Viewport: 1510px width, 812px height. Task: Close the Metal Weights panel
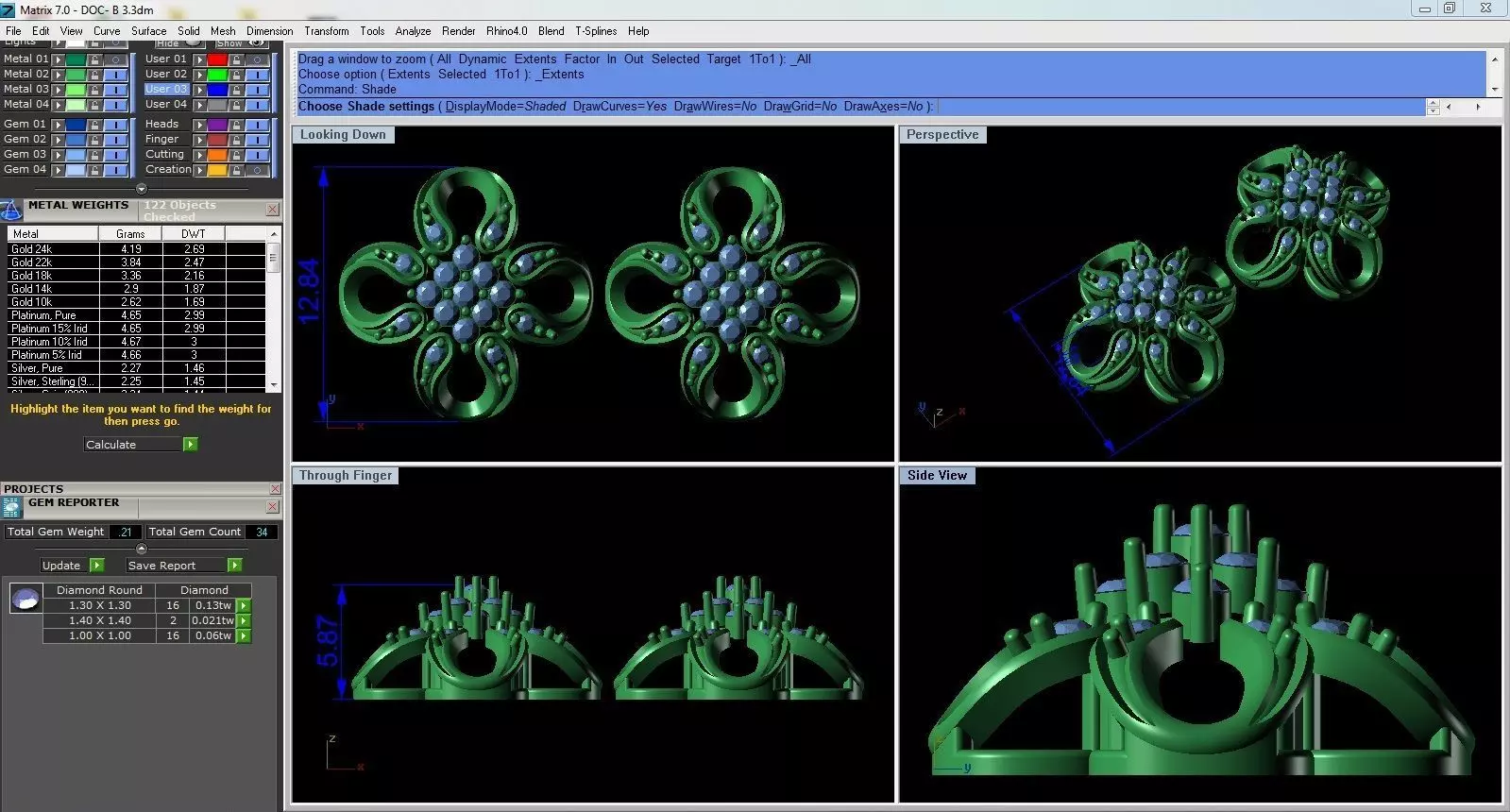point(272,210)
